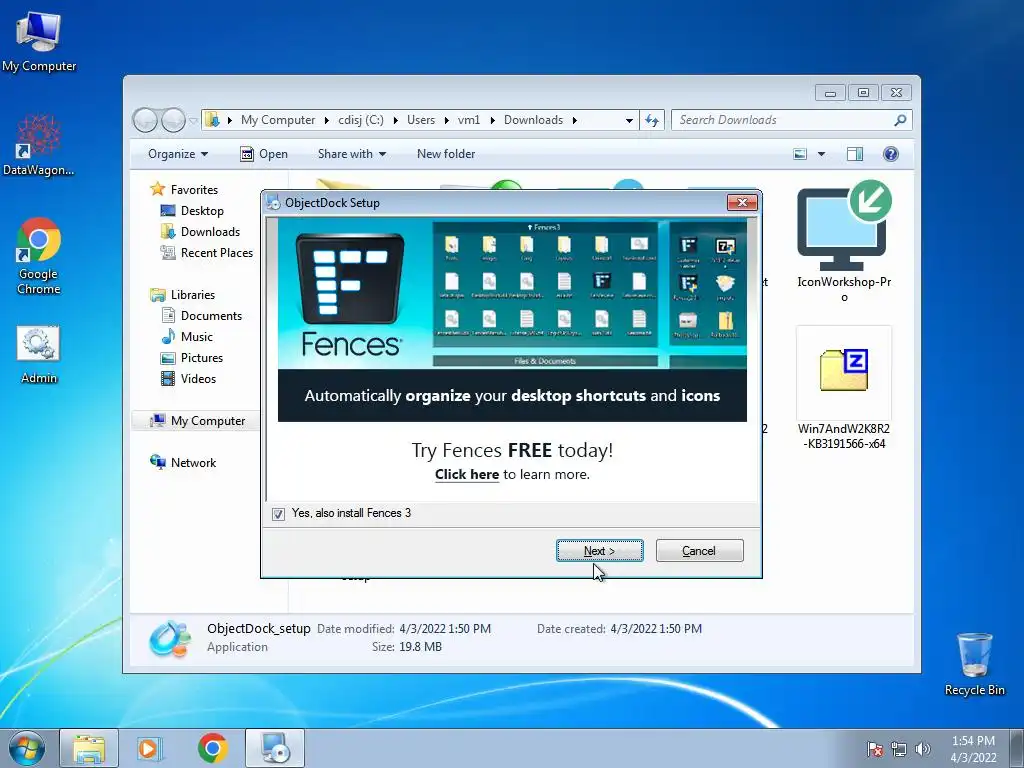Viewport: 1024px width, 768px height.
Task: Click the volume speaker tray icon
Action: 922,749
